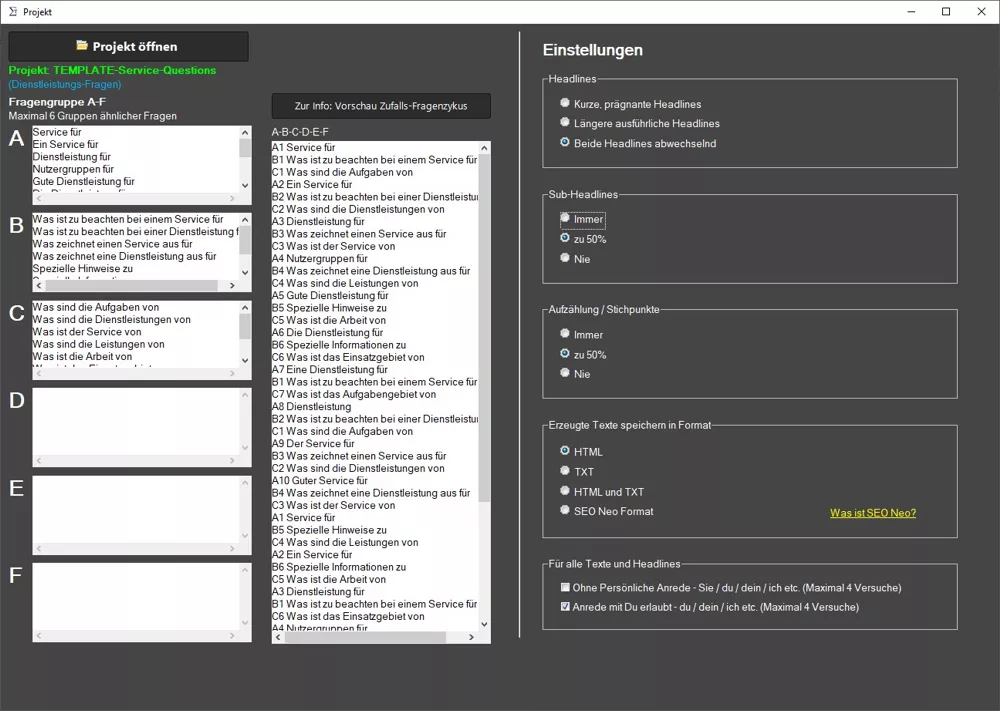Click the Projekt window title icon
Image resolution: width=1000 pixels, height=711 pixels.
[13, 11]
